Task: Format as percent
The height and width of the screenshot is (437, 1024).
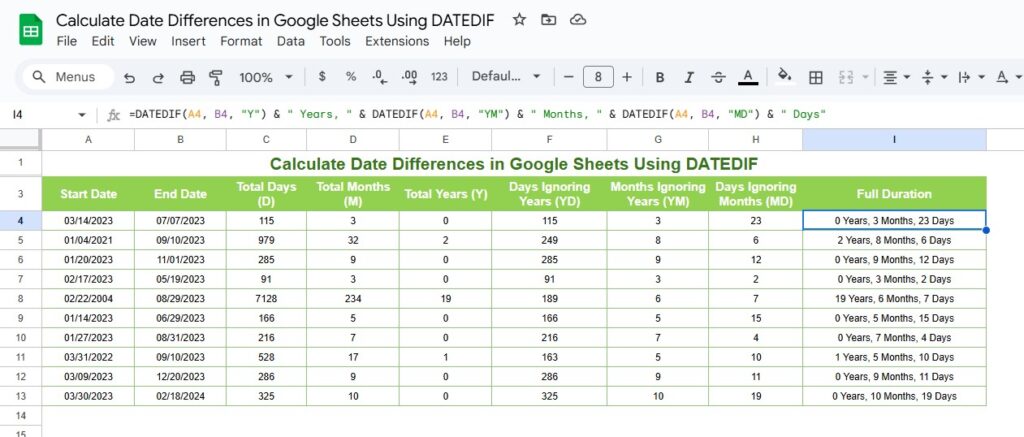Action: 351,76
